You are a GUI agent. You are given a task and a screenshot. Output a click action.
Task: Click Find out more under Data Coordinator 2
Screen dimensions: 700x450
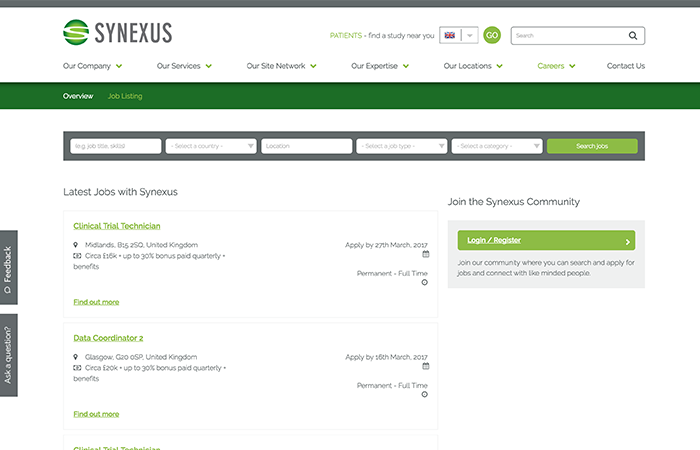pyautogui.click(x=96, y=414)
